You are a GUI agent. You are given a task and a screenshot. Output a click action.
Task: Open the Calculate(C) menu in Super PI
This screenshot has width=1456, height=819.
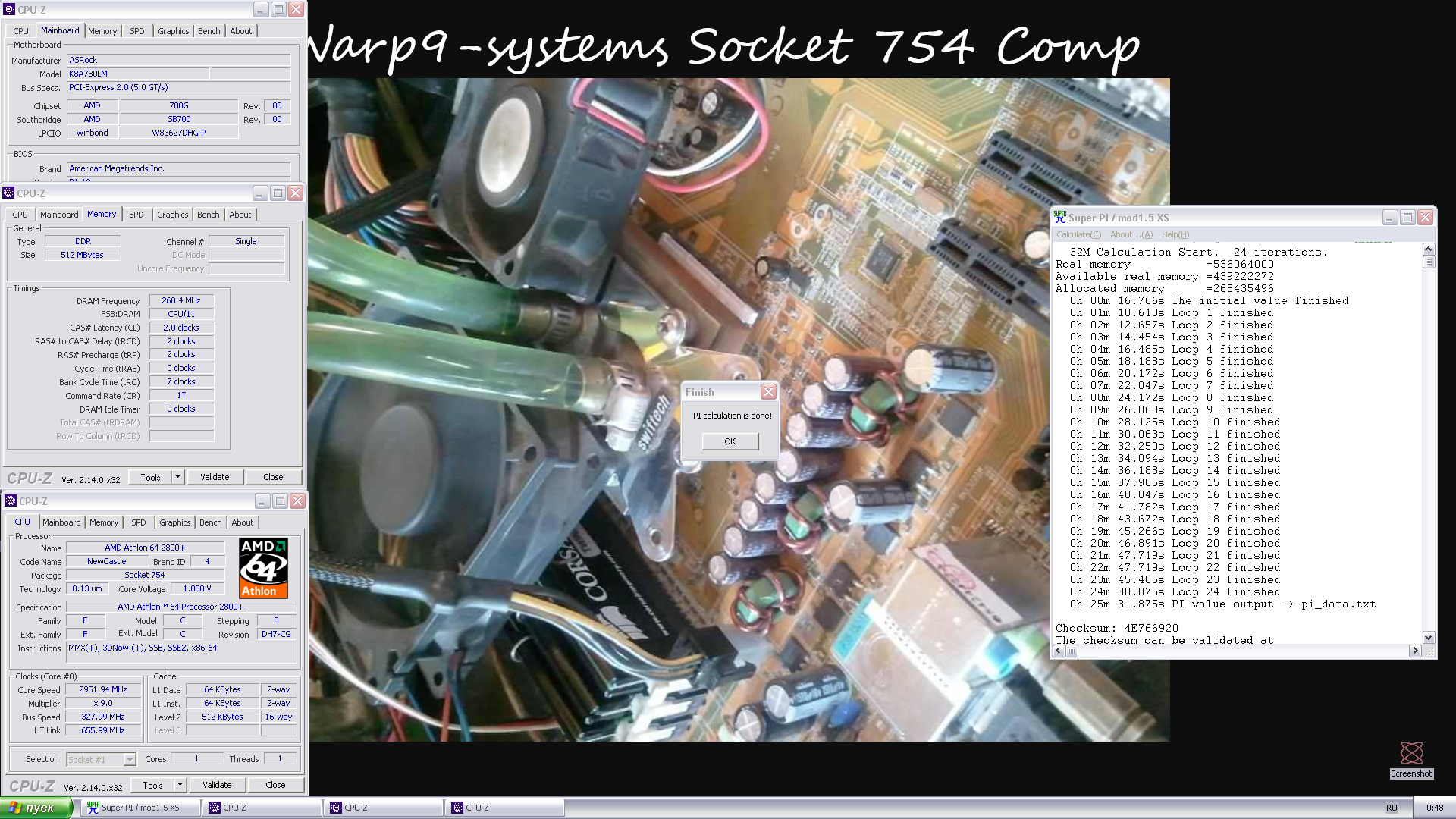pyautogui.click(x=1078, y=234)
